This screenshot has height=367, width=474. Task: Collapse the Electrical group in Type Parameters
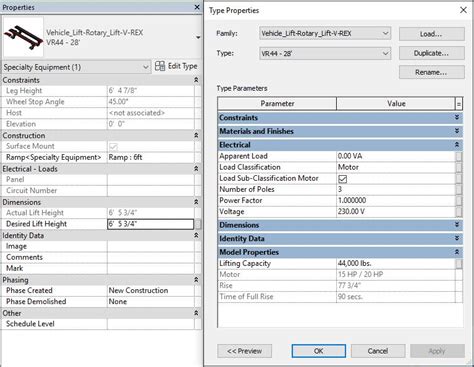click(x=457, y=145)
